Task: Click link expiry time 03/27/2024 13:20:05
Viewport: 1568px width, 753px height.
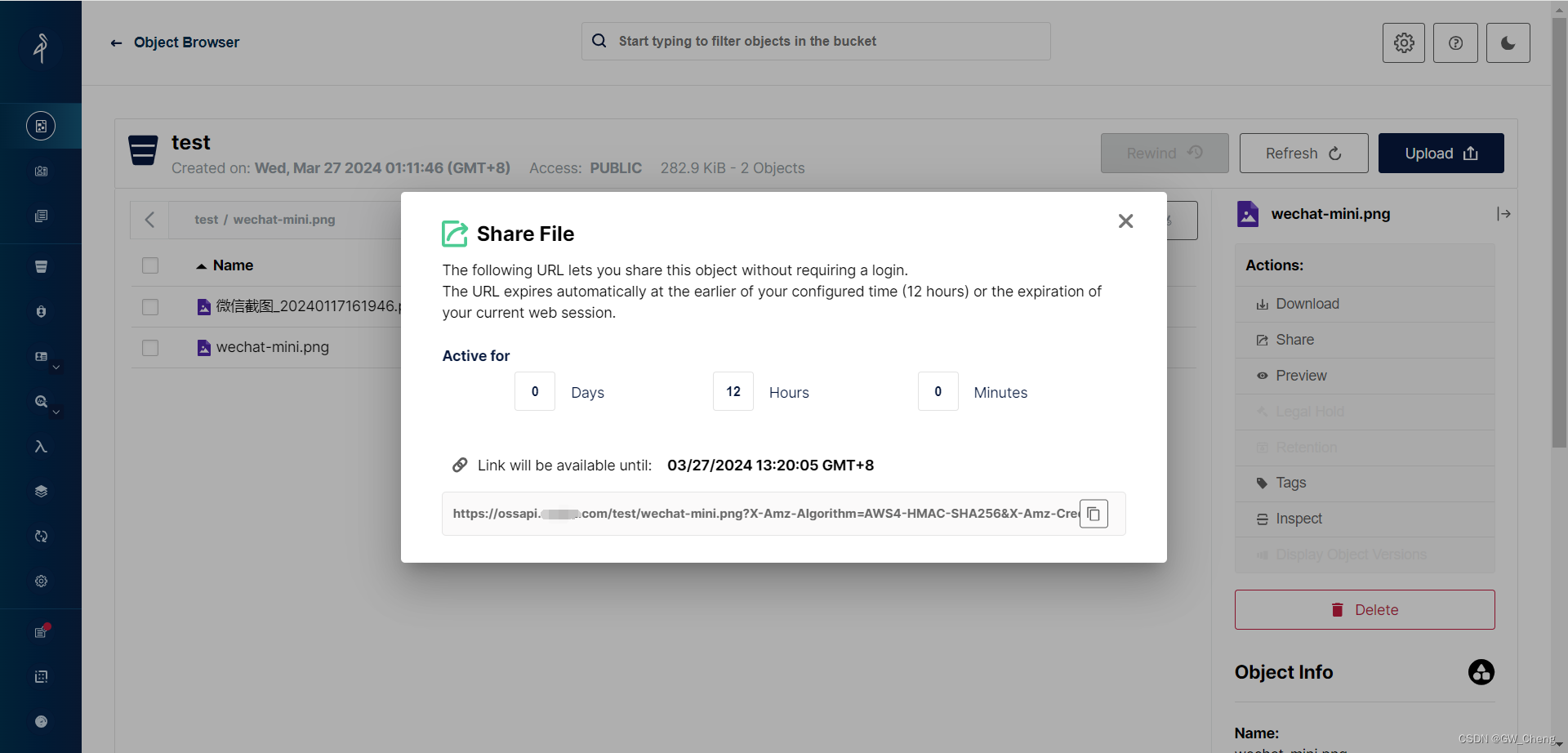Action: coord(770,466)
